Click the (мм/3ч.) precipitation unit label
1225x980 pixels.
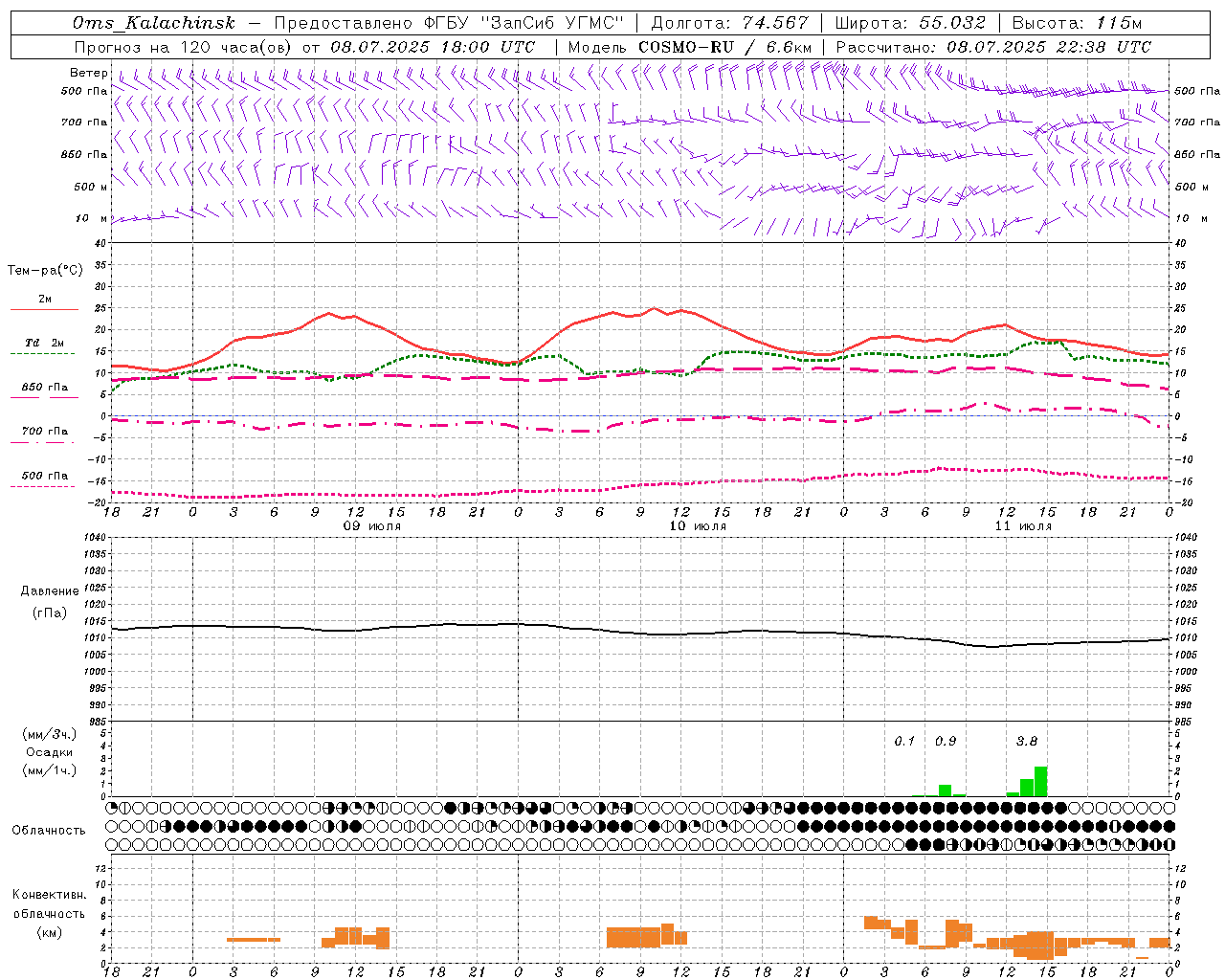49,734
